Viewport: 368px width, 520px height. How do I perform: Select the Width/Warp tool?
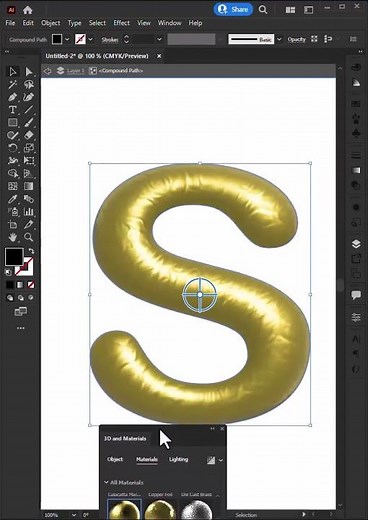point(13,160)
